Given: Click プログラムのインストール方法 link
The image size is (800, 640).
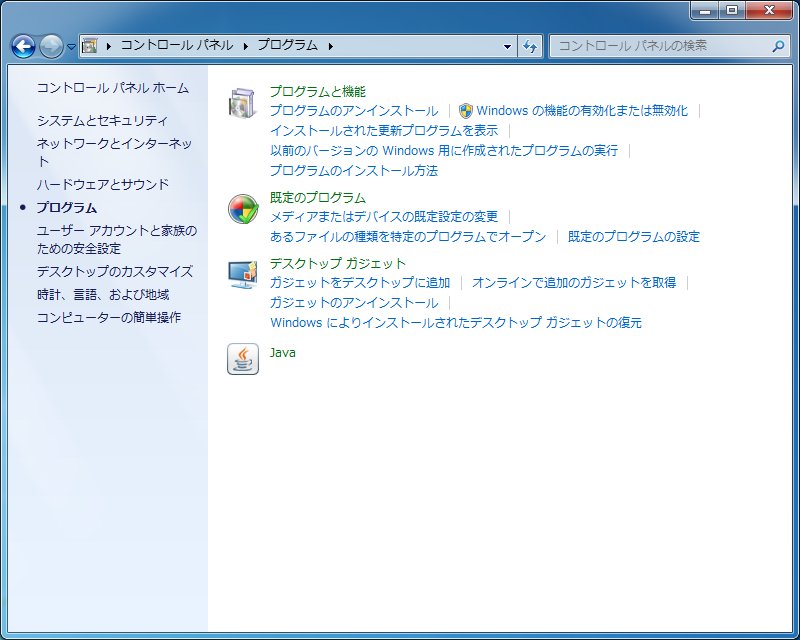Looking at the screenshot, I should pos(354,170).
